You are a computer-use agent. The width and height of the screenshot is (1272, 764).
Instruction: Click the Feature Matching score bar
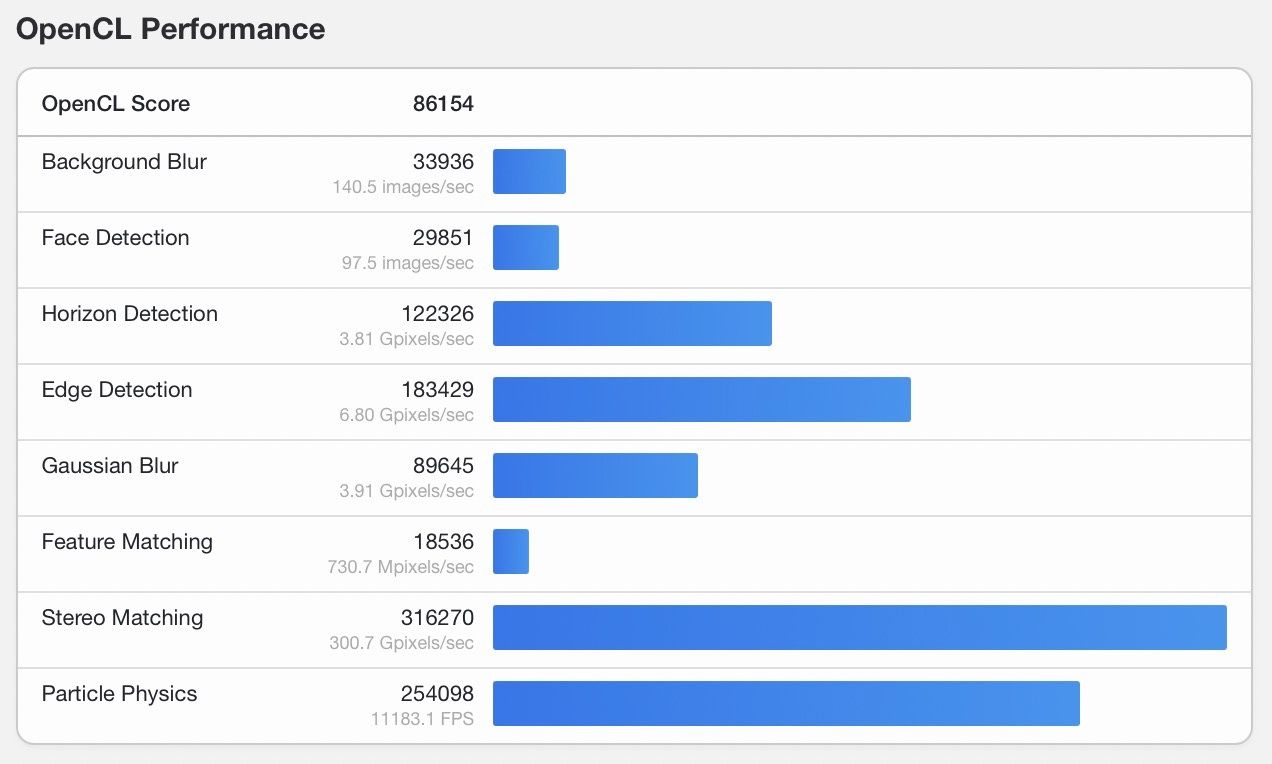[511, 552]
